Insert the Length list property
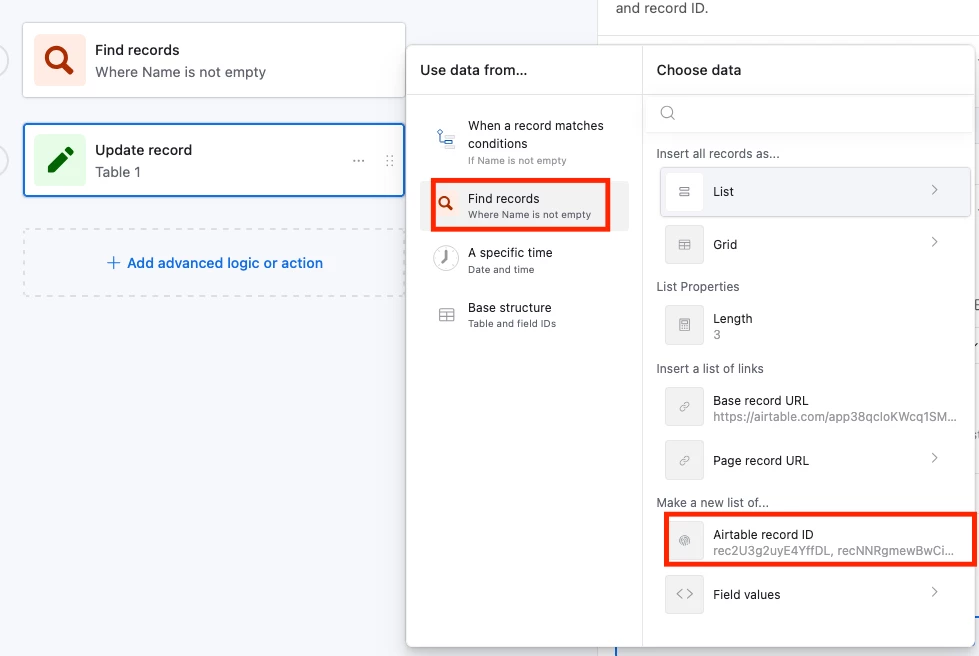The width and height of the screenshot is (979, 656). coord(815,325)
